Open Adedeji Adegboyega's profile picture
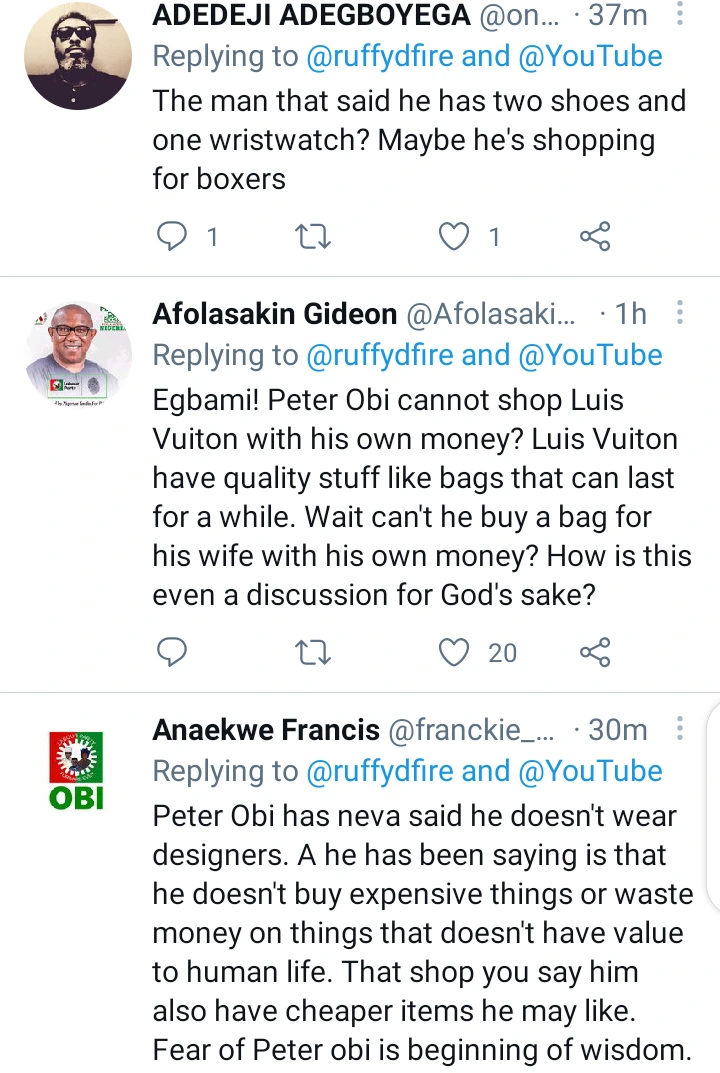Viewport: 720px width, 1073px height. point(78,55)
